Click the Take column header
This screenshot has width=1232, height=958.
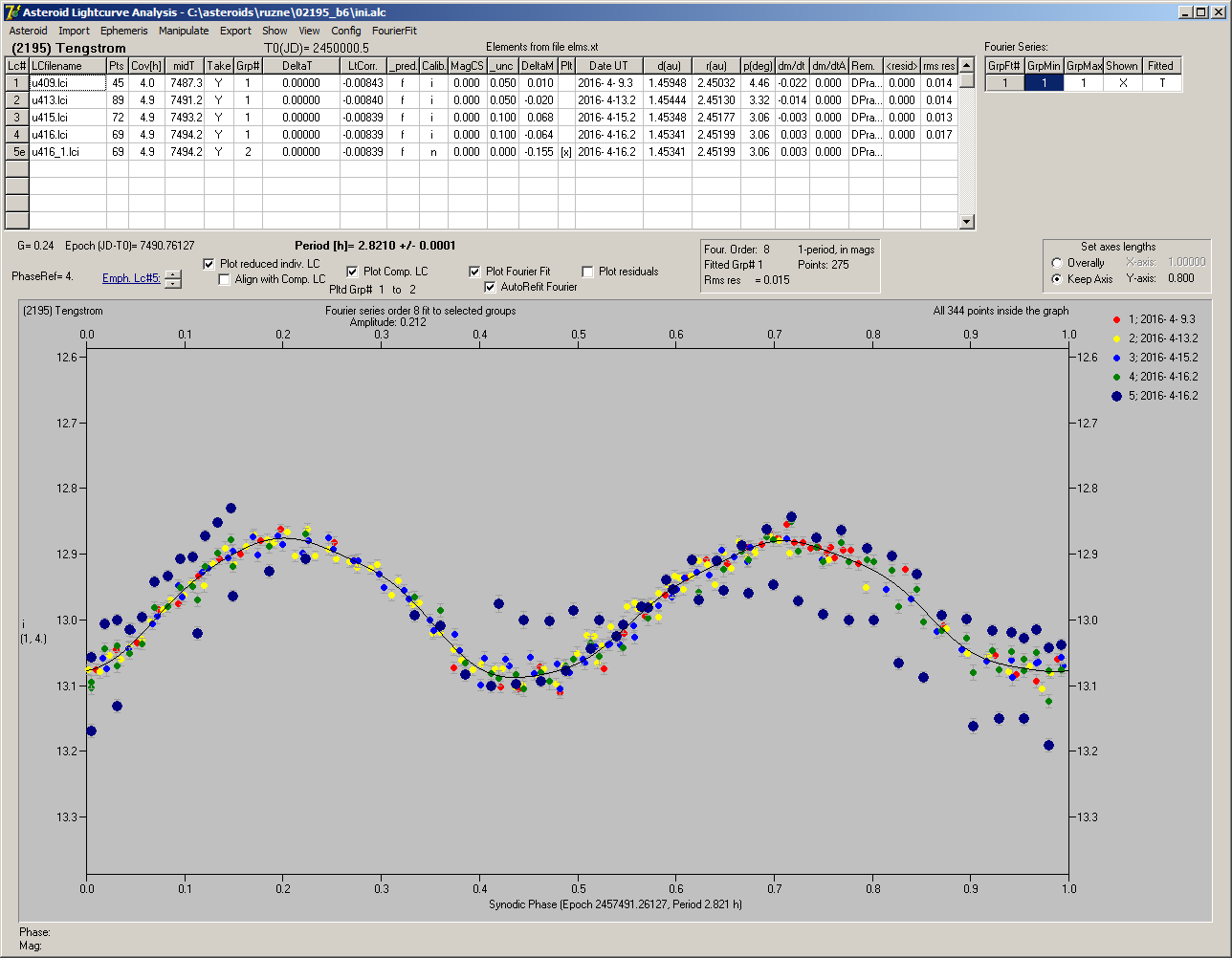[219, 66]
